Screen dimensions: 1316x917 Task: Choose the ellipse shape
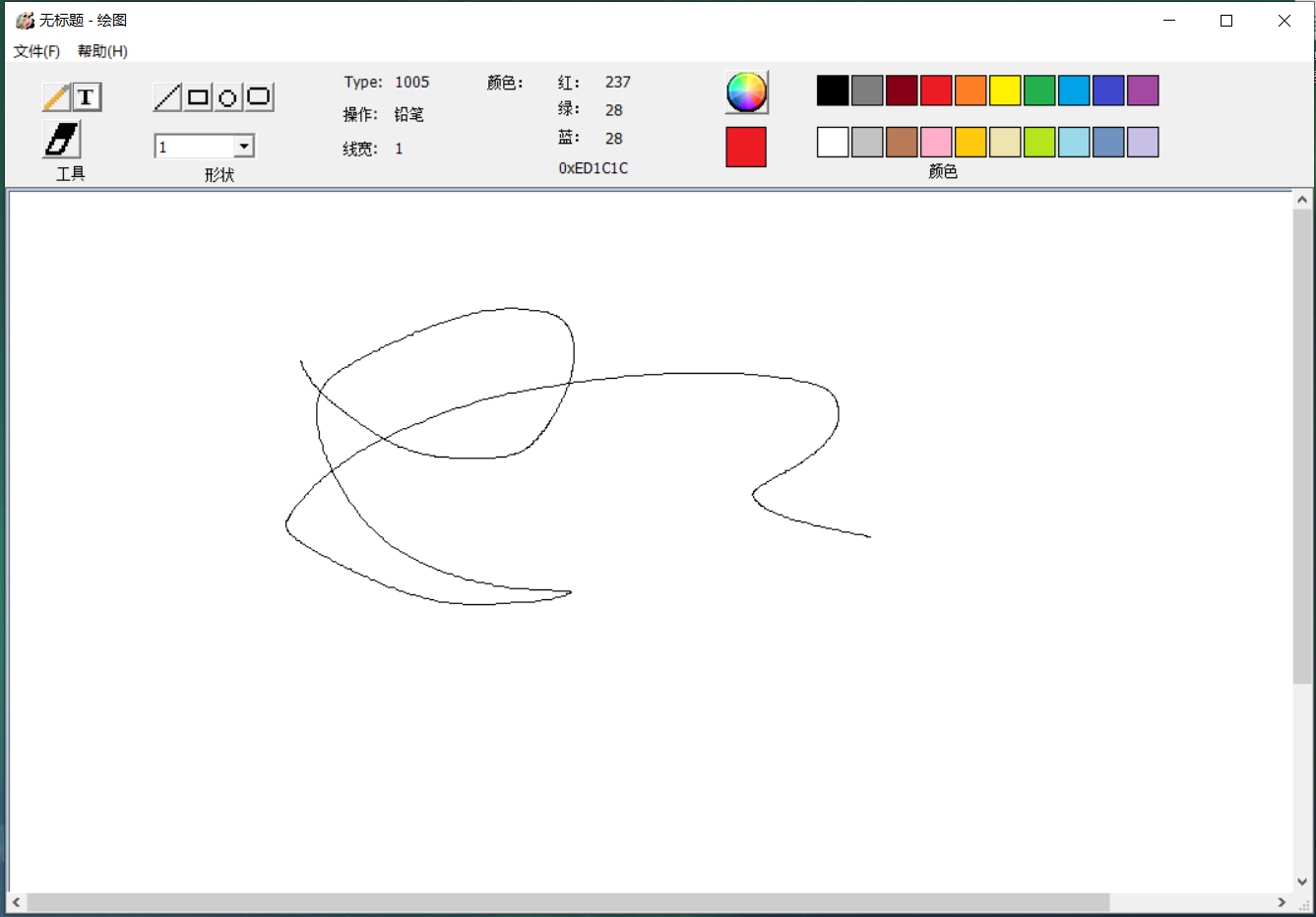(227, 96)
